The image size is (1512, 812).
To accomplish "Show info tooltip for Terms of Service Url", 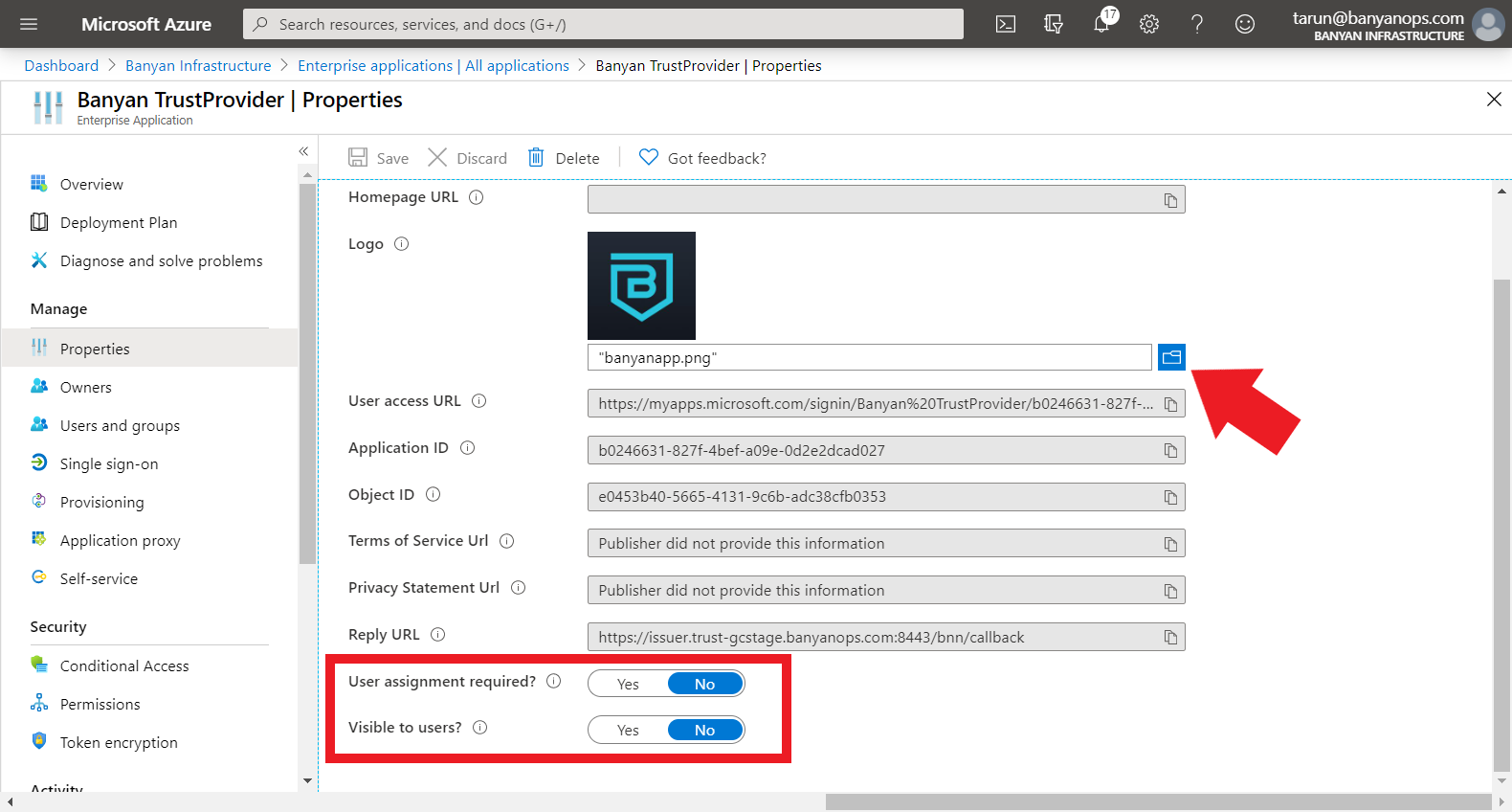I will pyautogui.click(x=507, y=541).
